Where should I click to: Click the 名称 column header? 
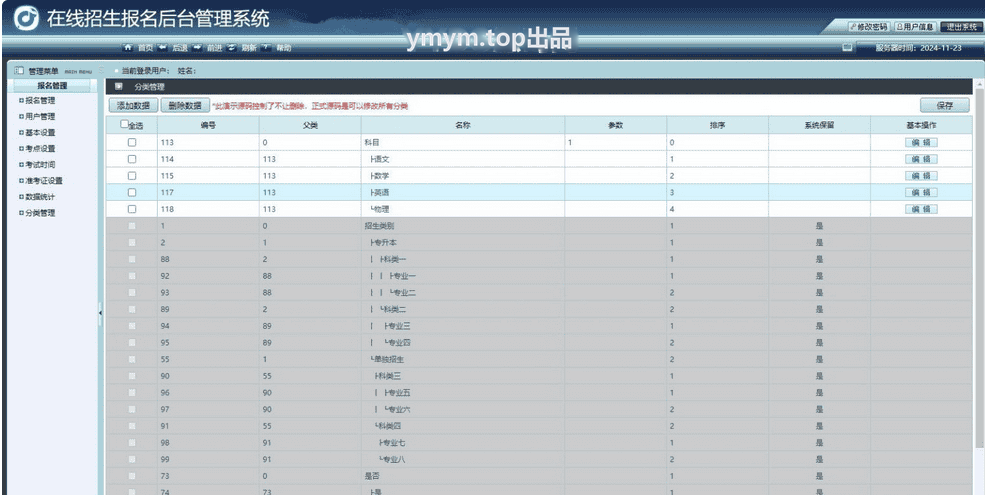pyautogui.click(x=463, y=125)
